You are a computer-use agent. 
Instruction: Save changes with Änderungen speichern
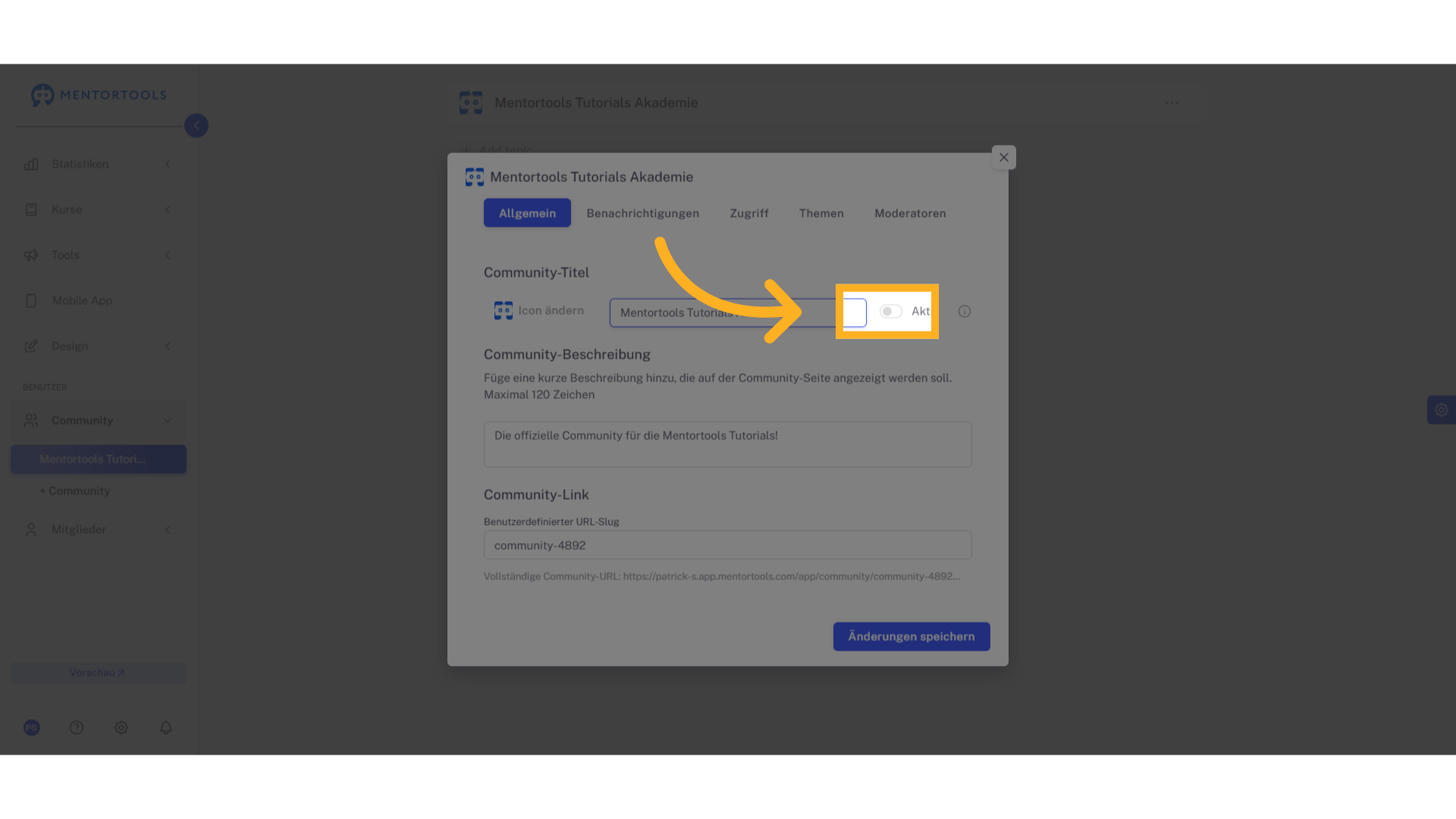coord(912,637)
